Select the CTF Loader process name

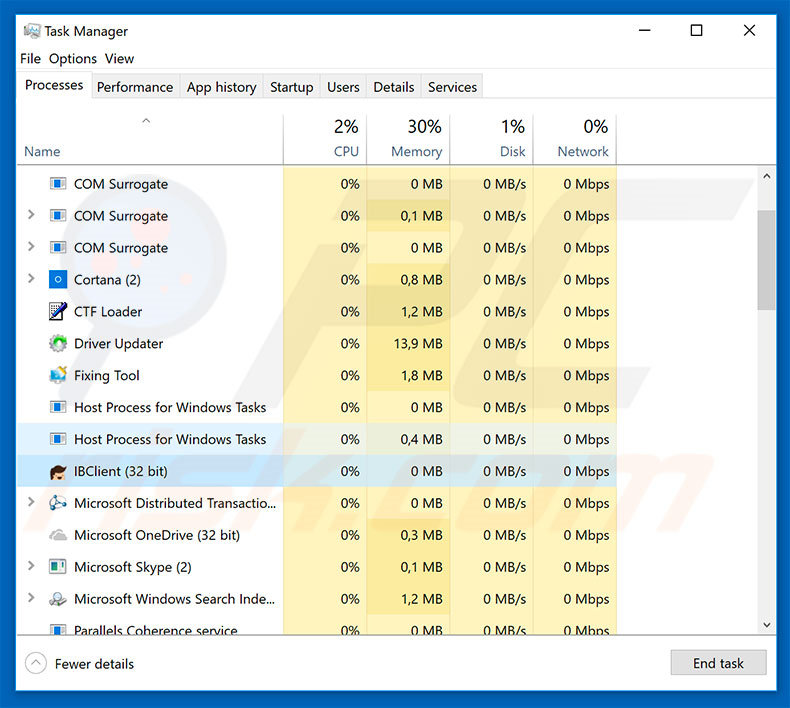coord(108,311)
